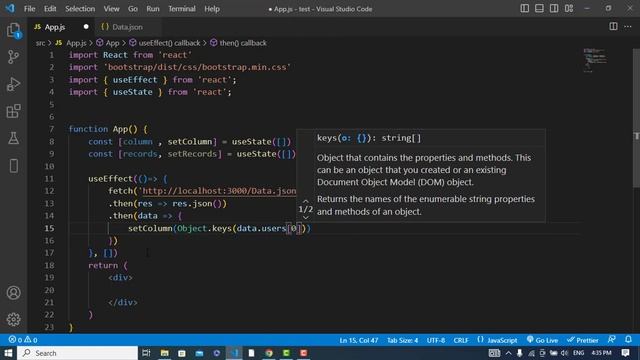
Task: Click the unsaved dot on App.js tab
Action: point(86,27)
